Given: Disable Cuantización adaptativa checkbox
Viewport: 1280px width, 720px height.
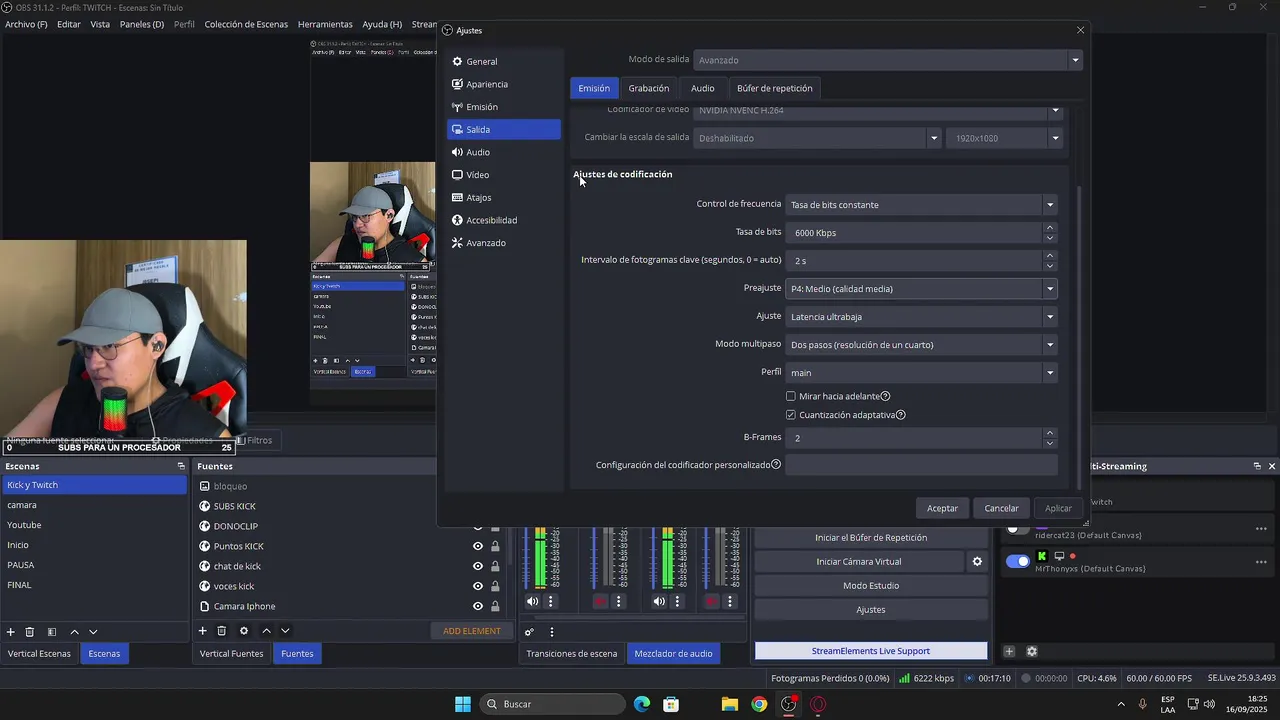Looking at the screenshot, I should click(x=791, y=415).
